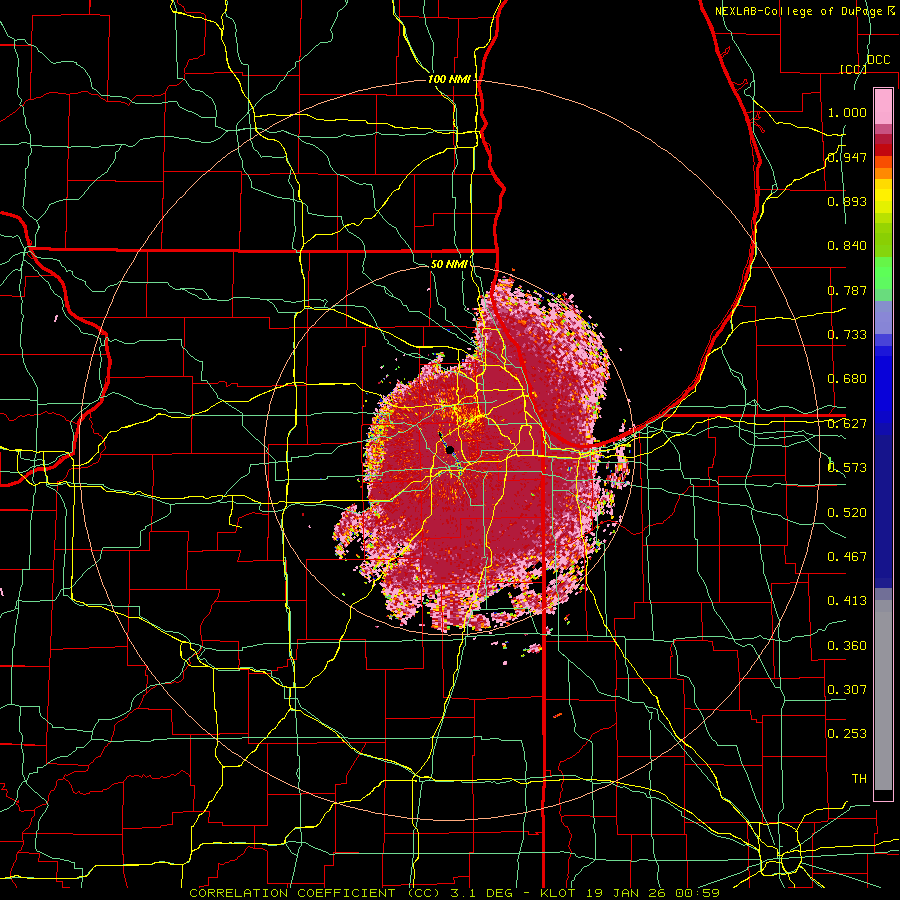Select the 0.467 scale label
The width and height of the screenshot is (900, 900).
pos(847,557)
